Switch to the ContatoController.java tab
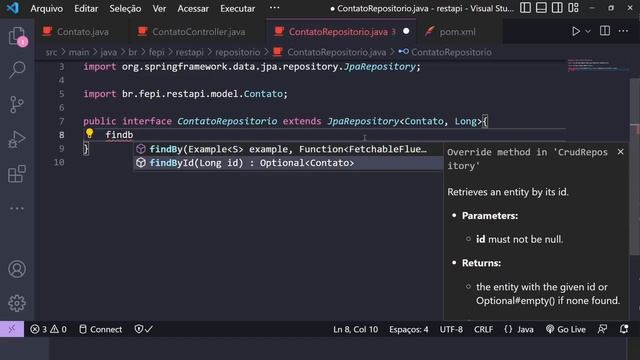This screenshot has height=360, width=640. click(197, 31)
